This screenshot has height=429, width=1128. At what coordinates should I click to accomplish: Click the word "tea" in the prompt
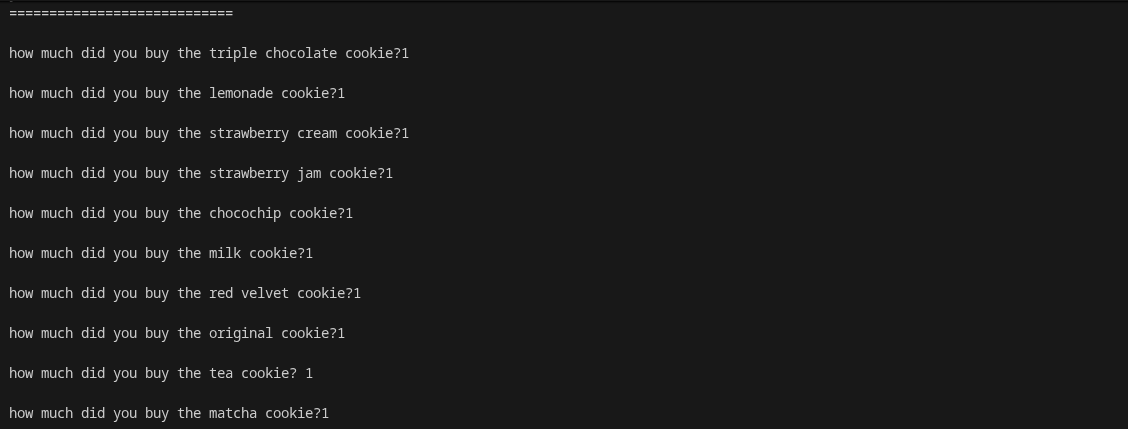[x=221, y=373]
